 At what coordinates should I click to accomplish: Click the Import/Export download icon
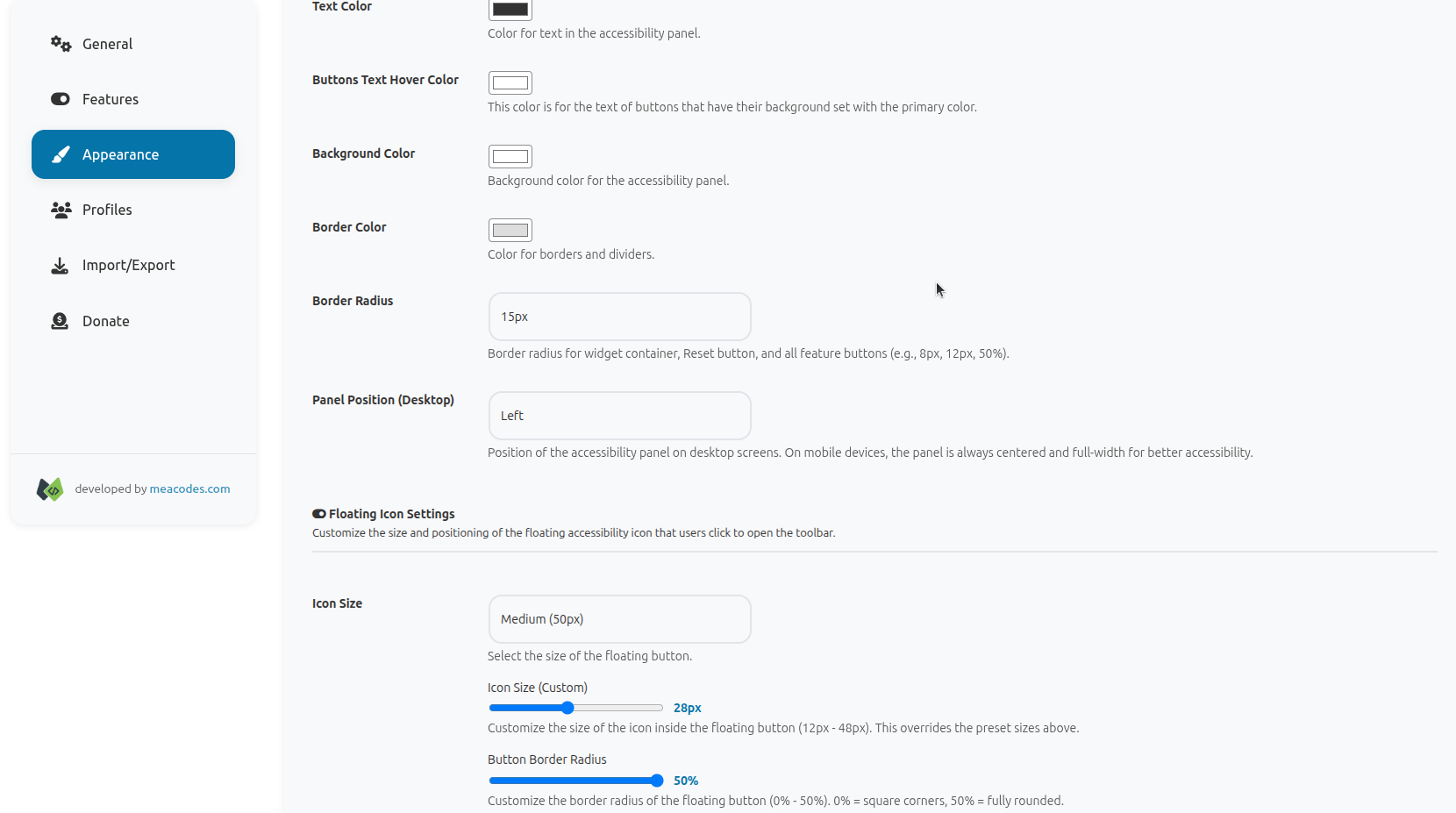[60, 266]
